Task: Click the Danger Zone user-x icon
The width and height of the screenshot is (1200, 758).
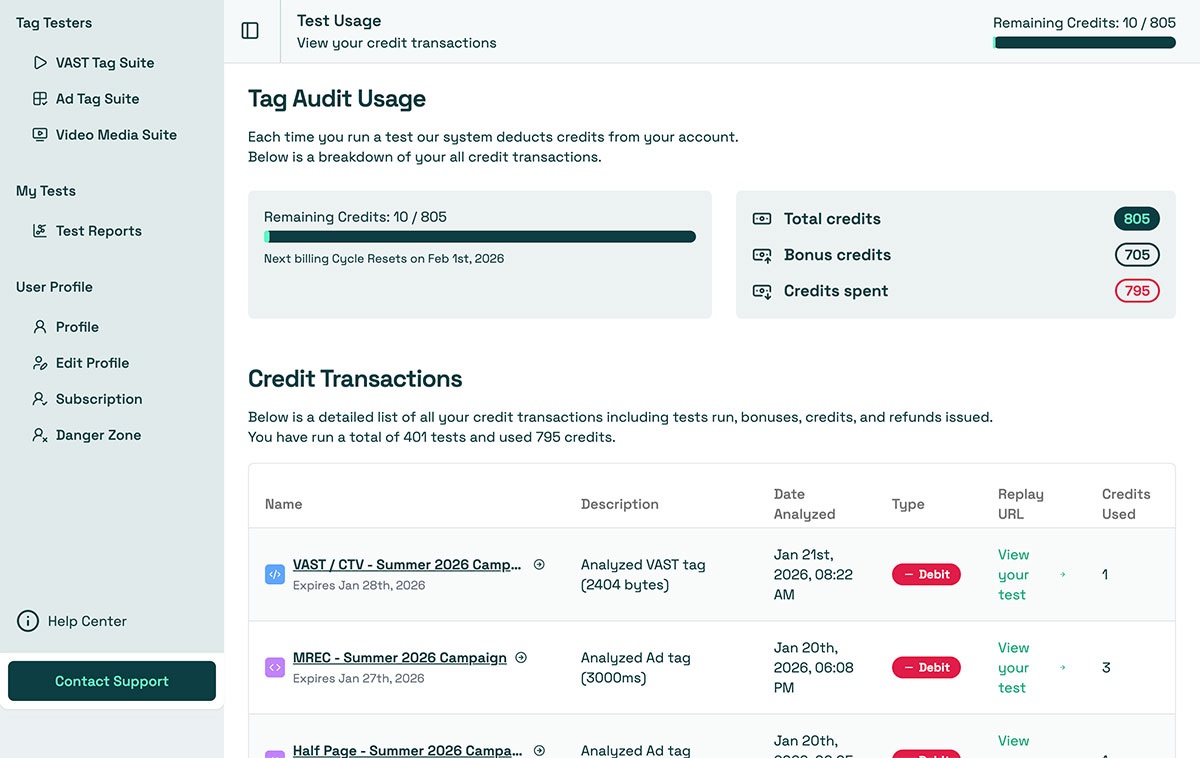Action: (x=40, y=435)
